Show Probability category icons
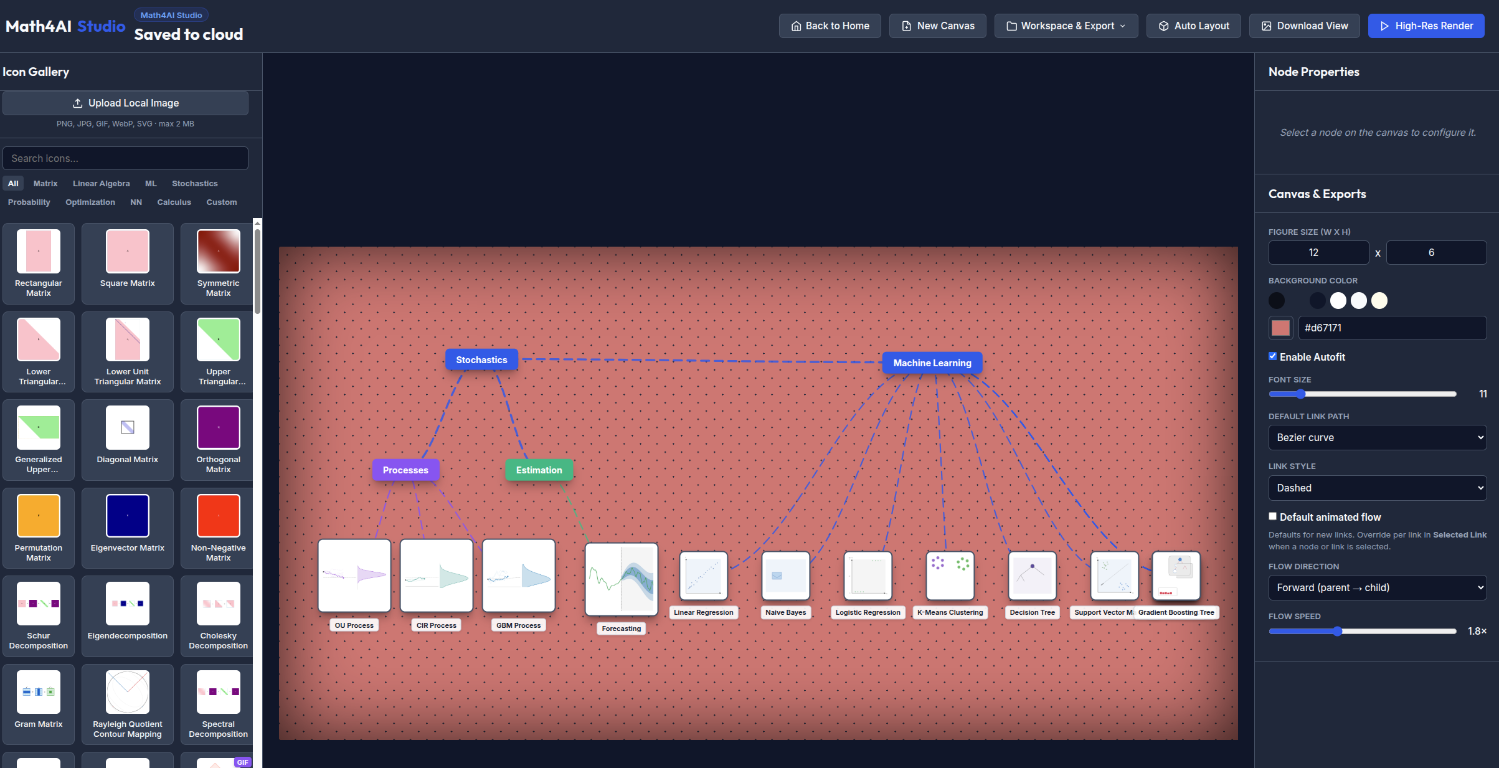Image resolution: width=1499 pixels, height=768 pixels. (x=29, y=202)
